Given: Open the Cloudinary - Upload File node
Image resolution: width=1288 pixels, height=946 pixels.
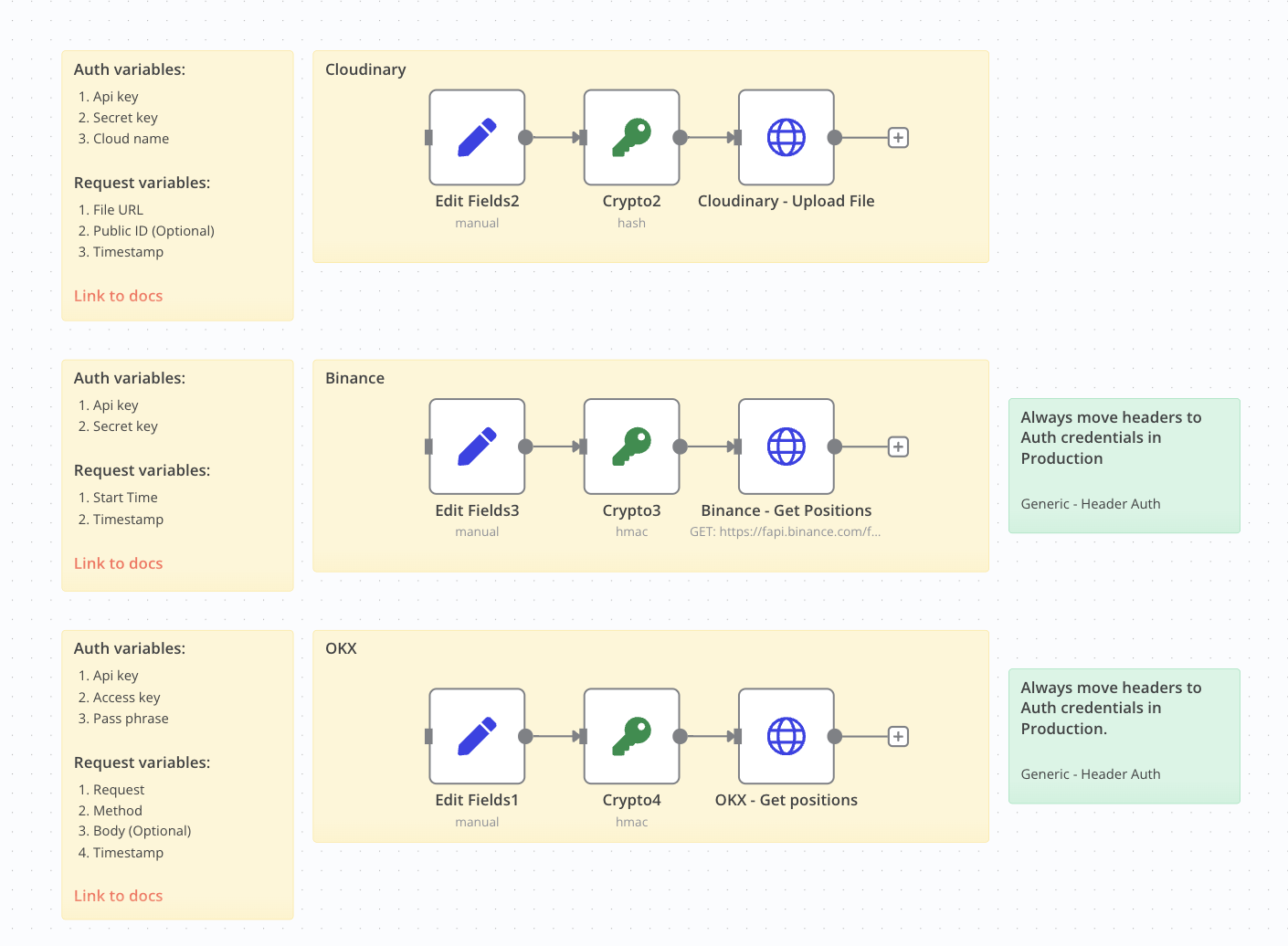Looking at the screenshot, I should 786,137.
